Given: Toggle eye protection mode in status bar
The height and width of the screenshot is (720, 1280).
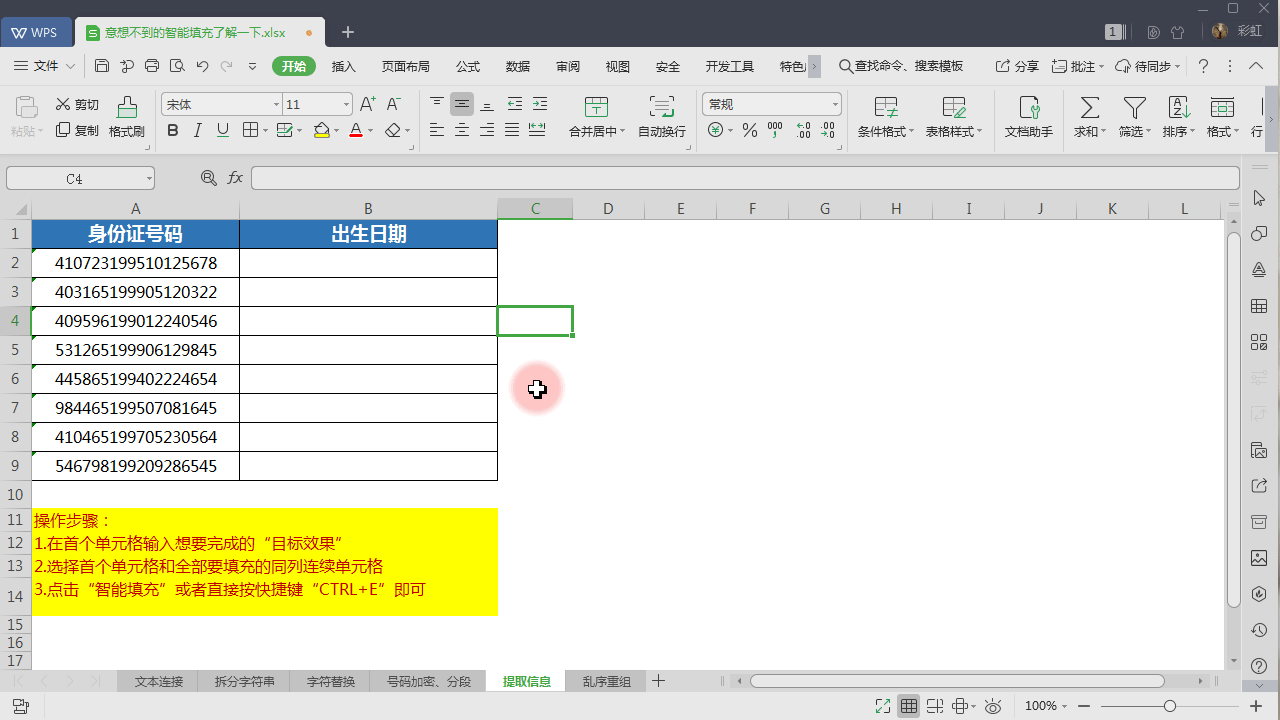Looking at the screenshot, I should pos(993,706).
